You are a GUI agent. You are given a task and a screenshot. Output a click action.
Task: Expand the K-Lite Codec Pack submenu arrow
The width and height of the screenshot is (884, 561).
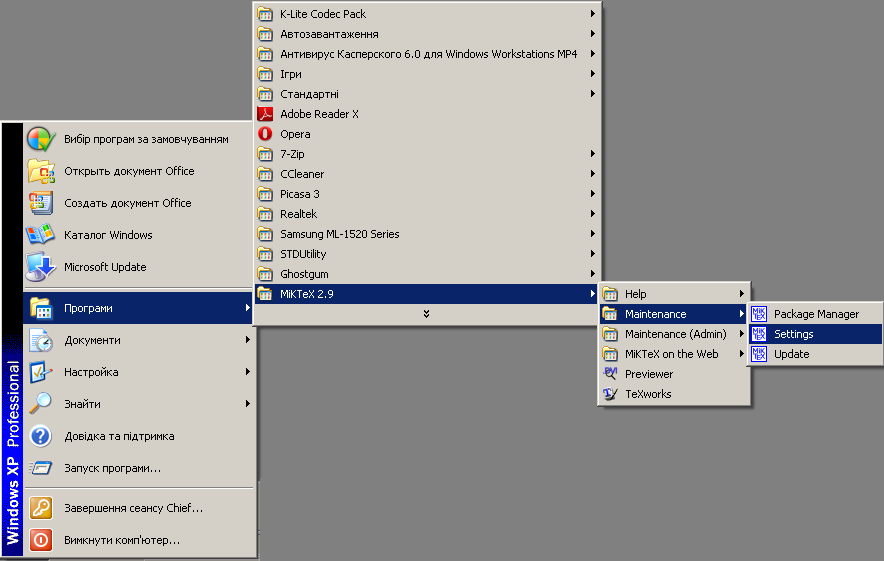click(x=593, y=14)
